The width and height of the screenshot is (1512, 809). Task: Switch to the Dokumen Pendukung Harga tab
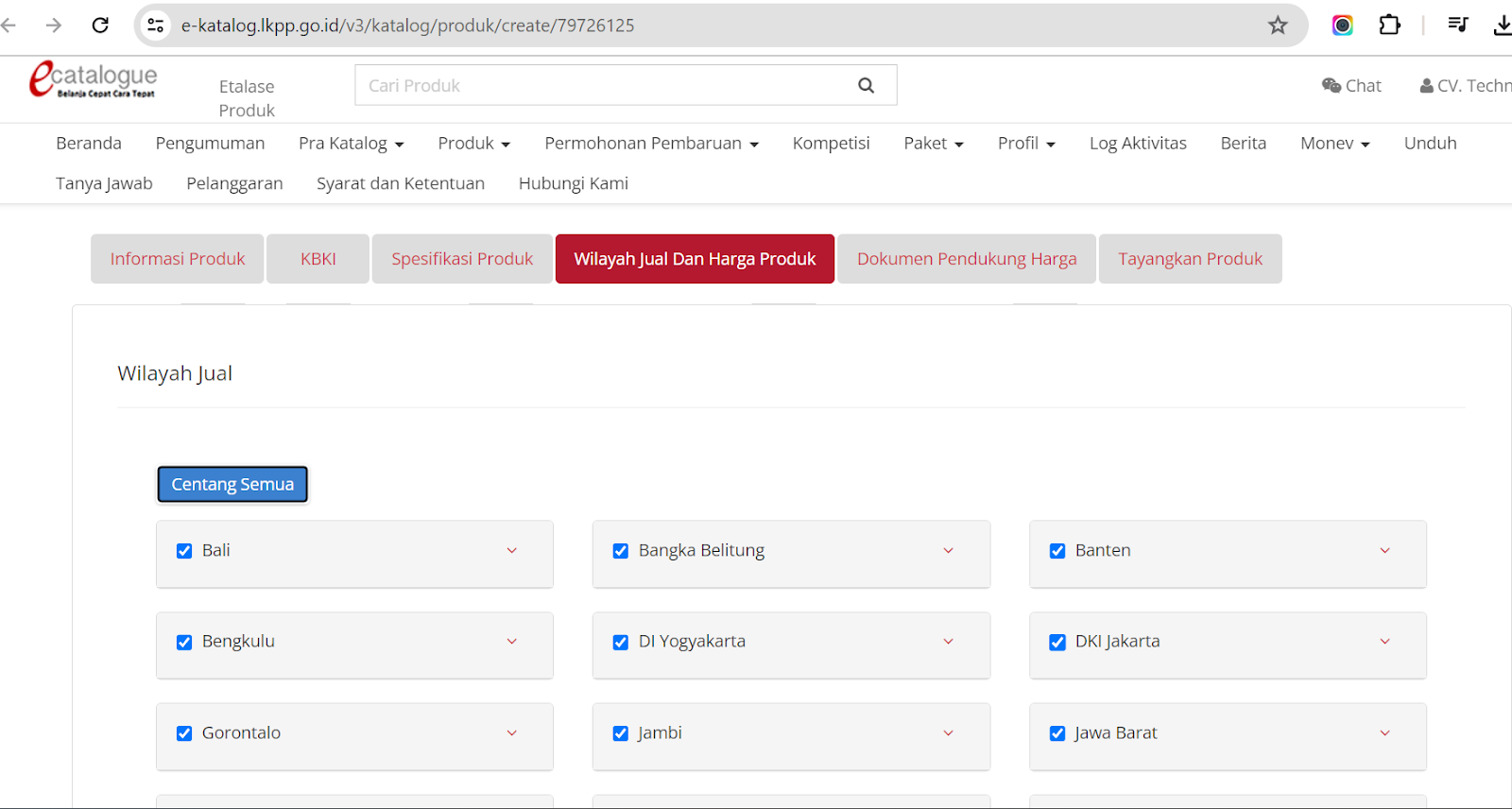click(967, 259)
